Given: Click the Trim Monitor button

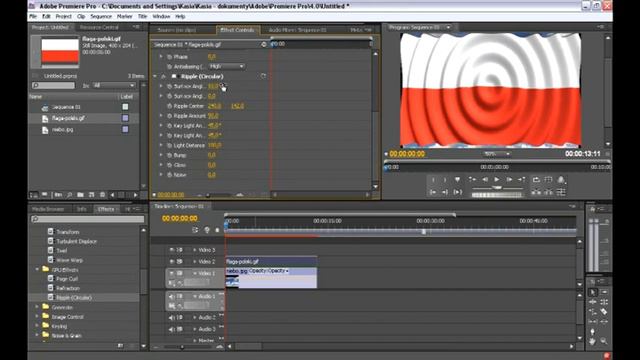Looking at the screenshot, I should point(561,192).
